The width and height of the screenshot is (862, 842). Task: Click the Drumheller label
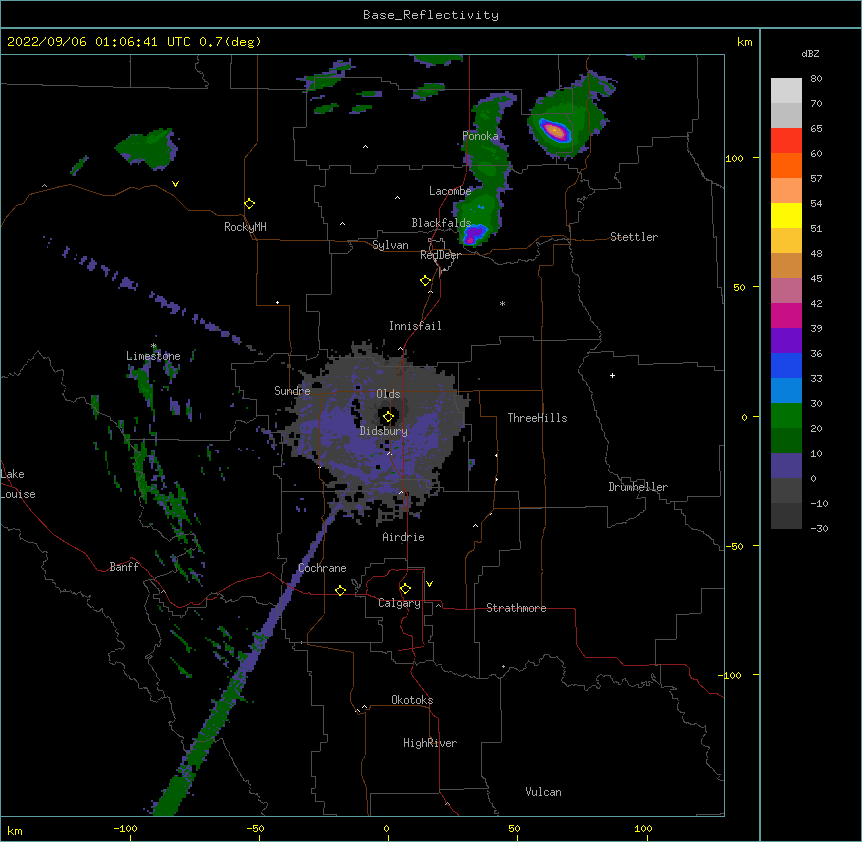pos(638,487)
